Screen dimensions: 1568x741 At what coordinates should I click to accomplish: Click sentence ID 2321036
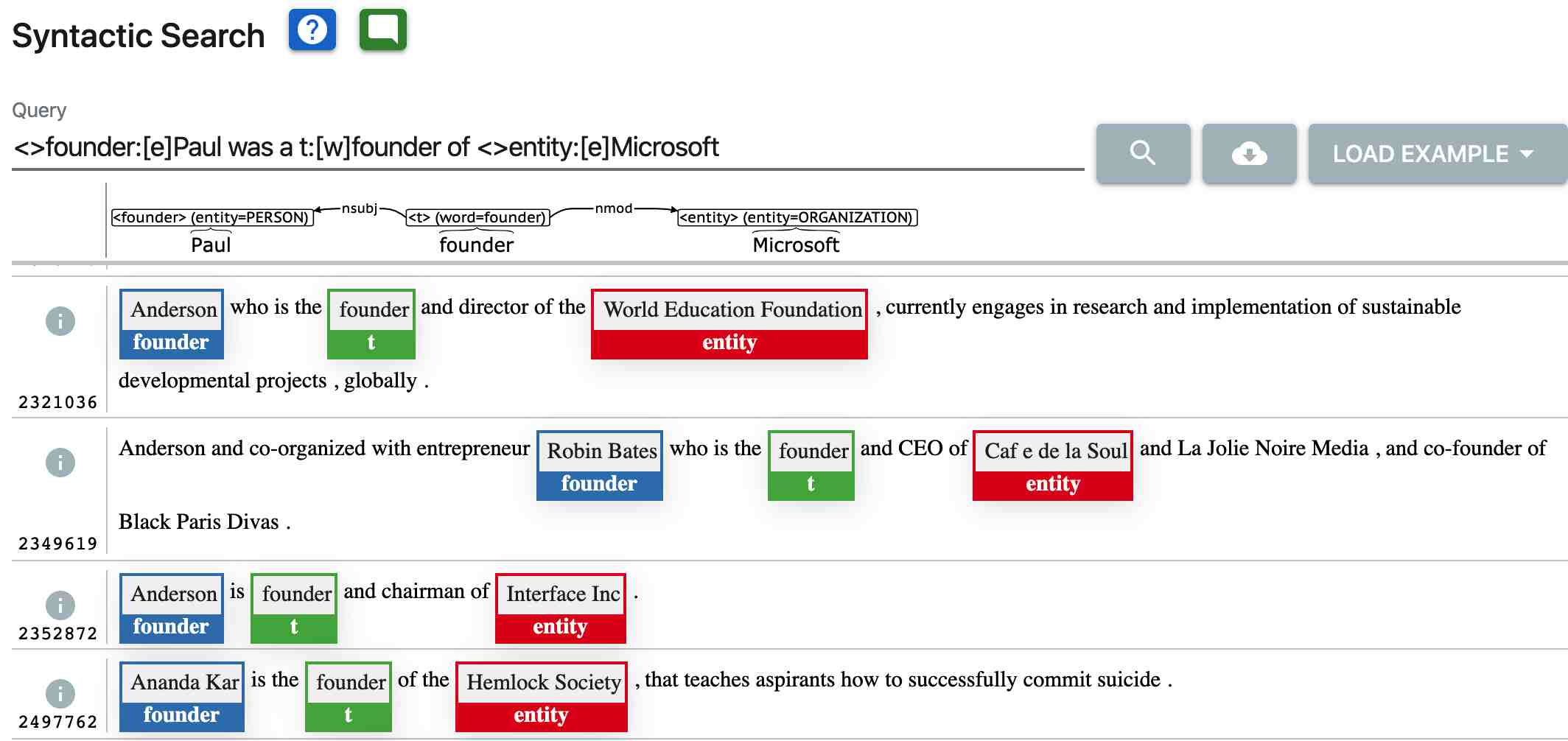(x=57, y=402)
